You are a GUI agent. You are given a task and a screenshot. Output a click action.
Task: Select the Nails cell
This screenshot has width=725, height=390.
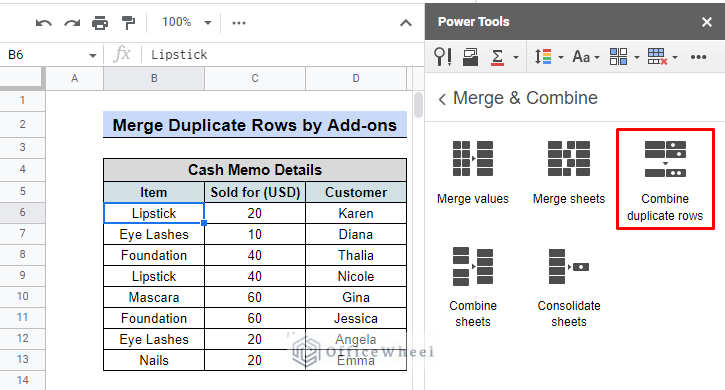(x=154, y=360)
